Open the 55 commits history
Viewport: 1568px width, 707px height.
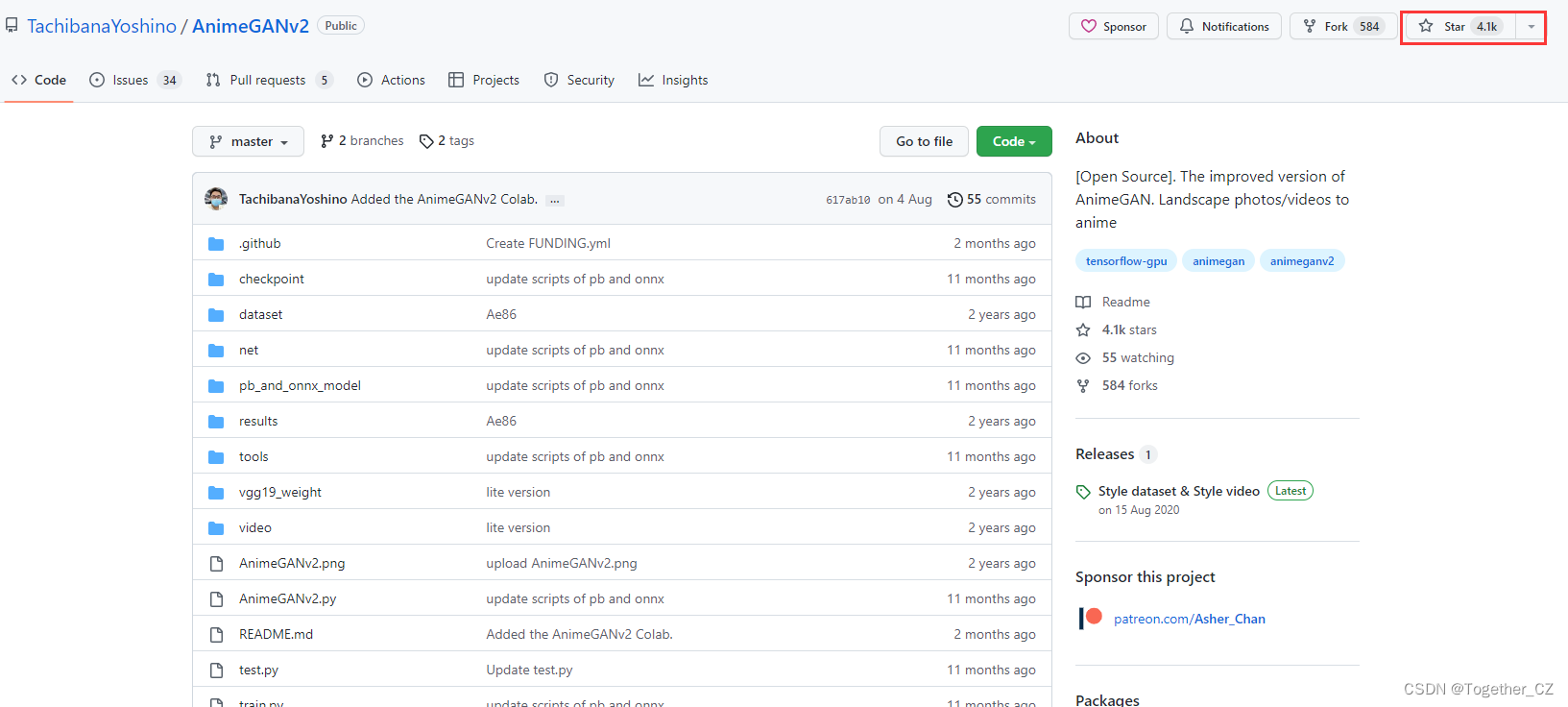(x=991, y=199)
